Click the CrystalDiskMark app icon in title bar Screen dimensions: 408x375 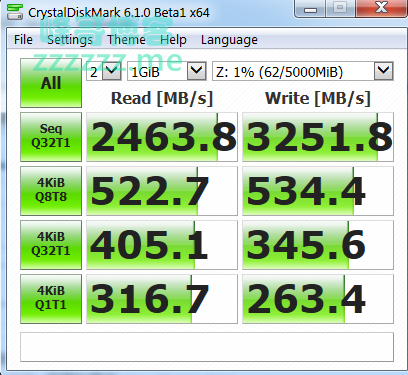click(x=15, y=12)
